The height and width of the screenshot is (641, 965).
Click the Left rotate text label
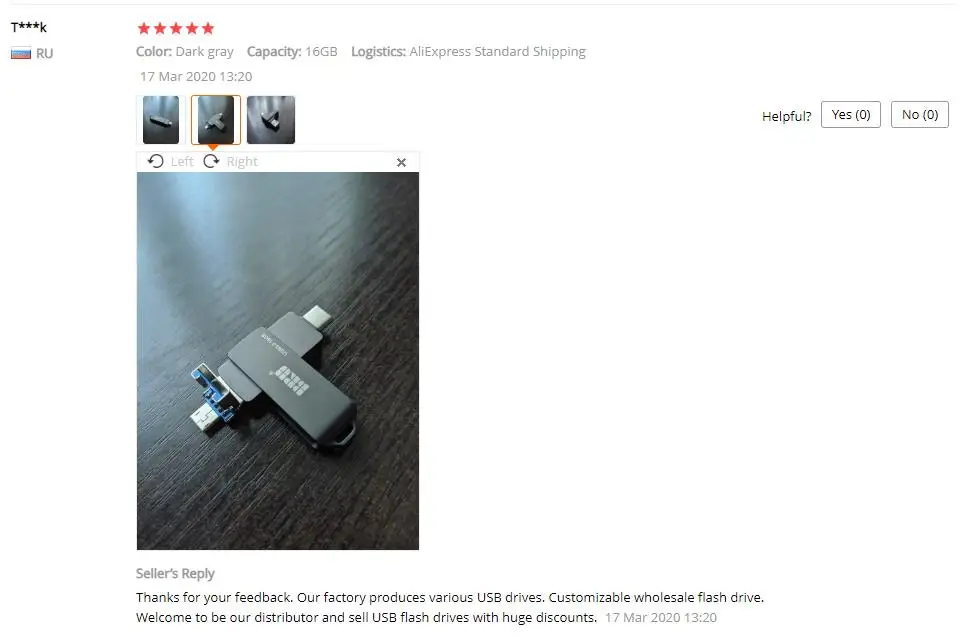pyautogui.click(x=182, y=162)
